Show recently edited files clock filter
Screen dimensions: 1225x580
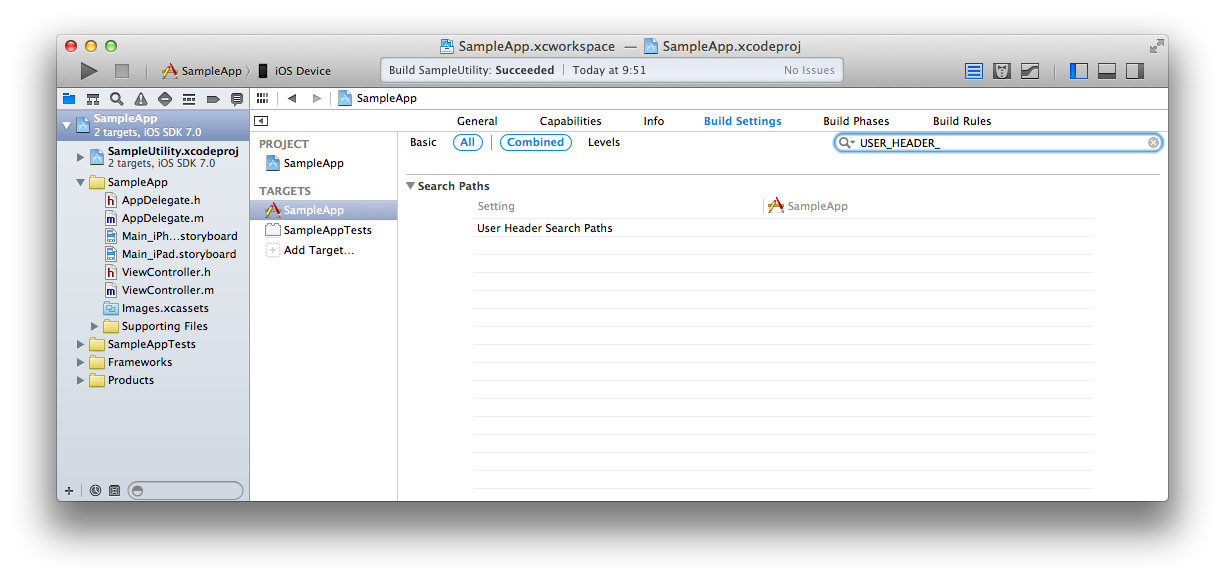pyautogui.click(x=95, y=491)
